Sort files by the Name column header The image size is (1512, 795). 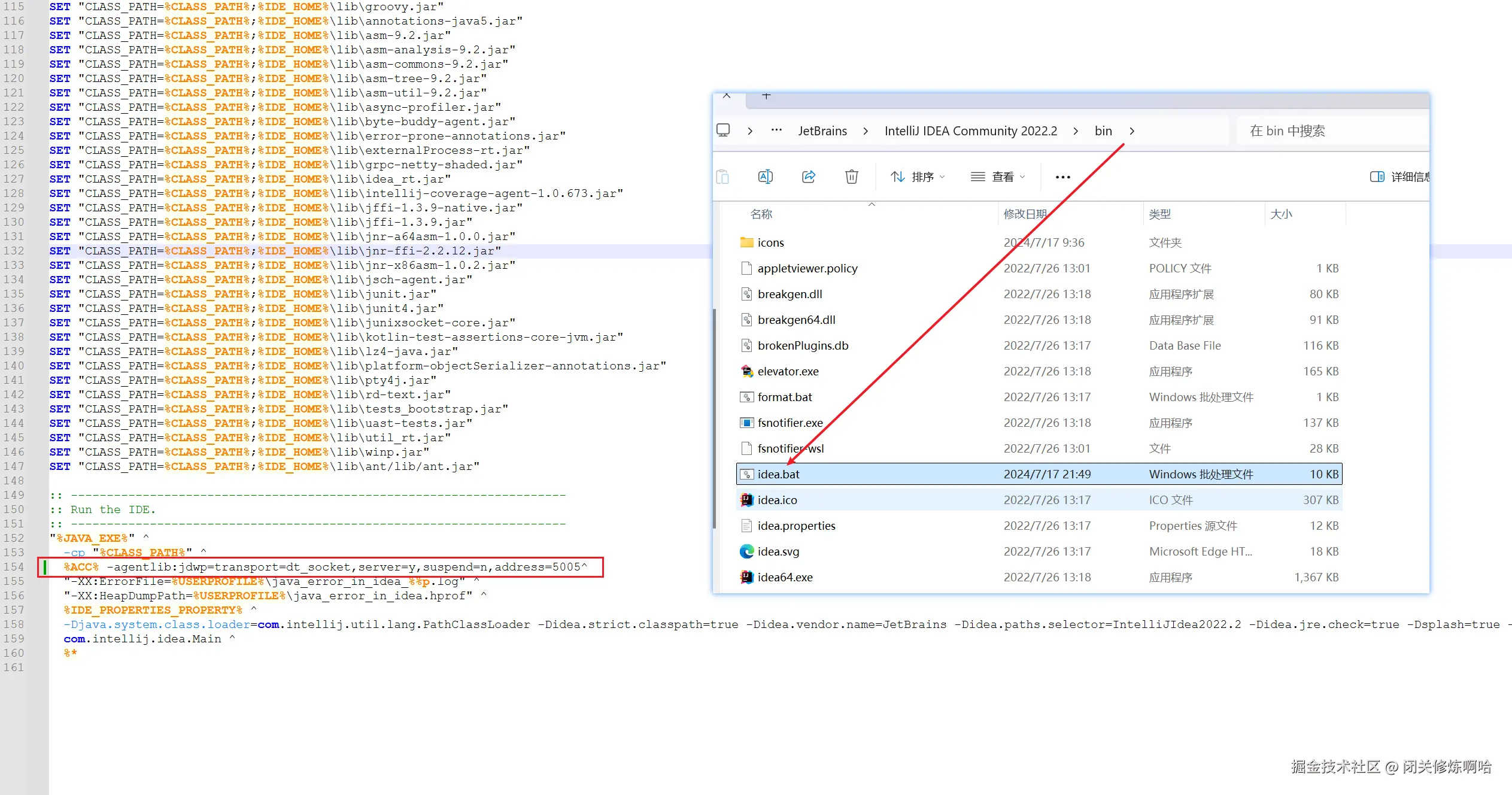(x=761, y=214)
